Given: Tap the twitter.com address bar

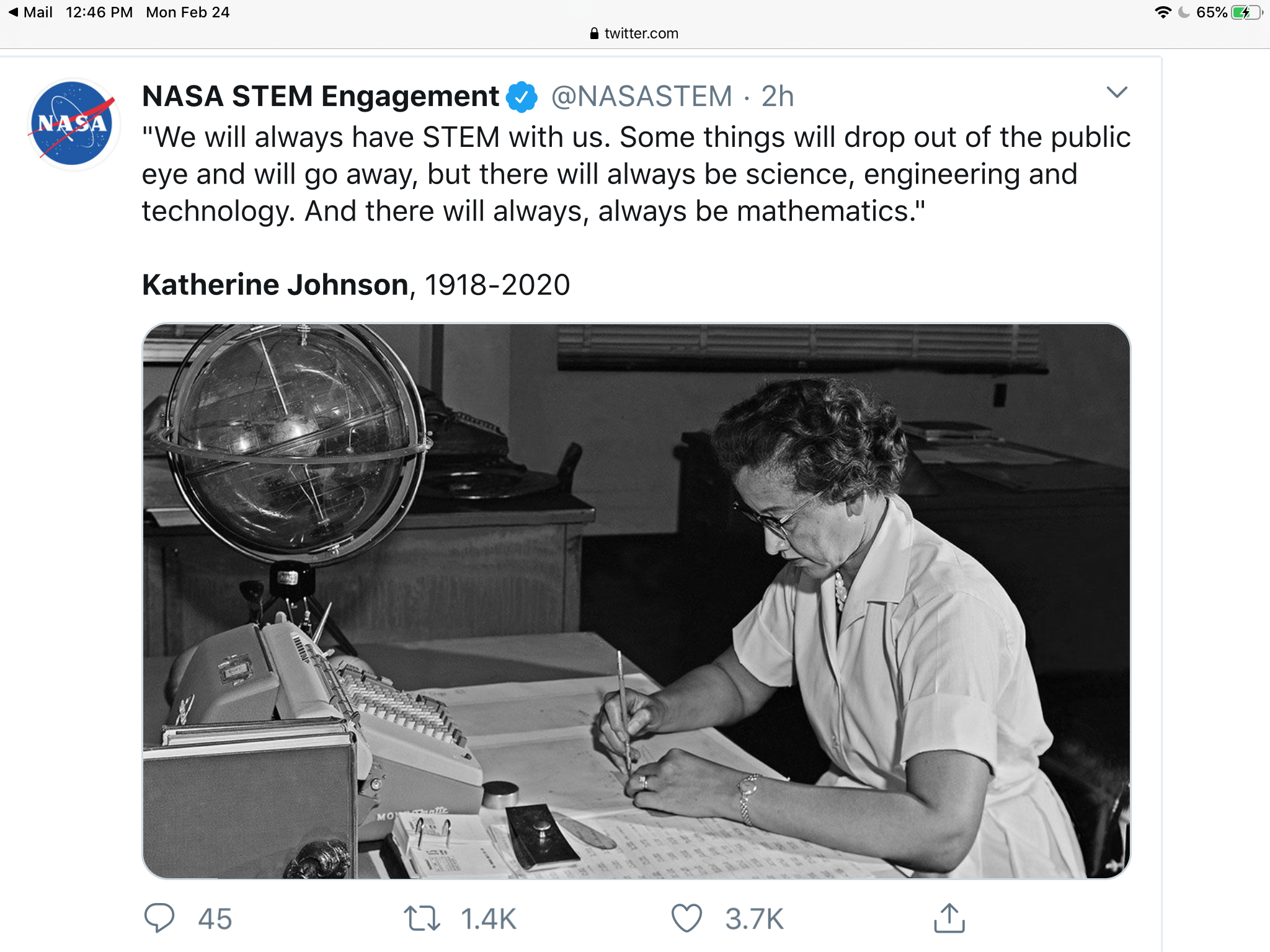Looking at the screenshot, I should 641,33.
